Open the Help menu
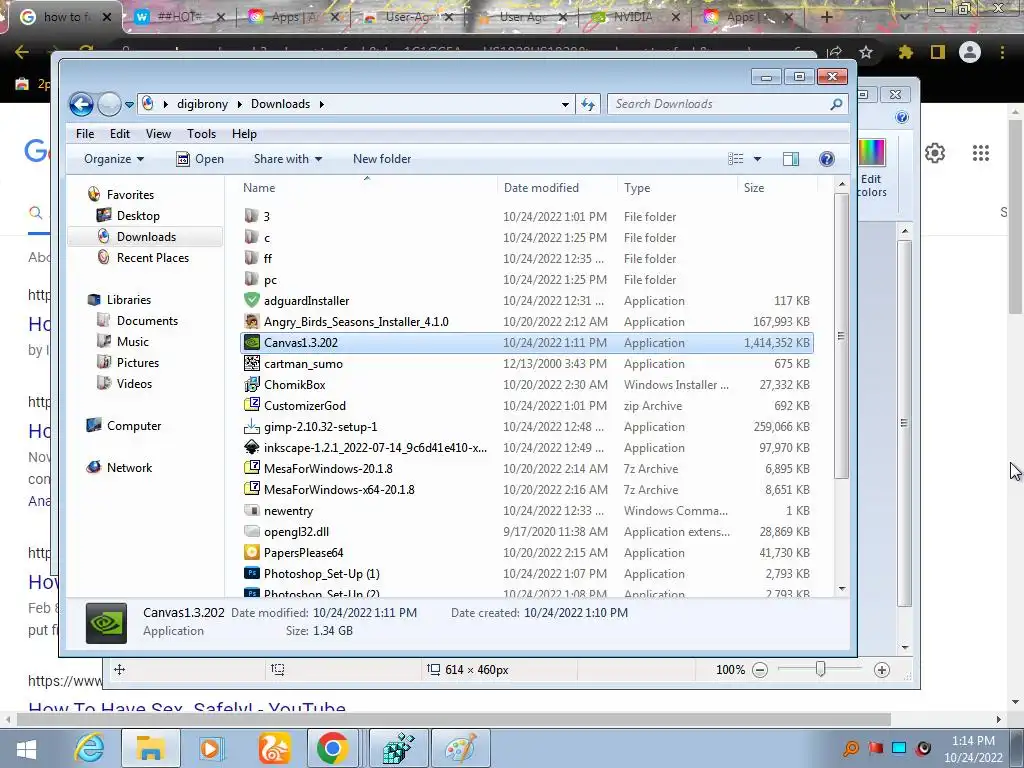The height and width of the screenshot is (768, 1024). [244, 134]
